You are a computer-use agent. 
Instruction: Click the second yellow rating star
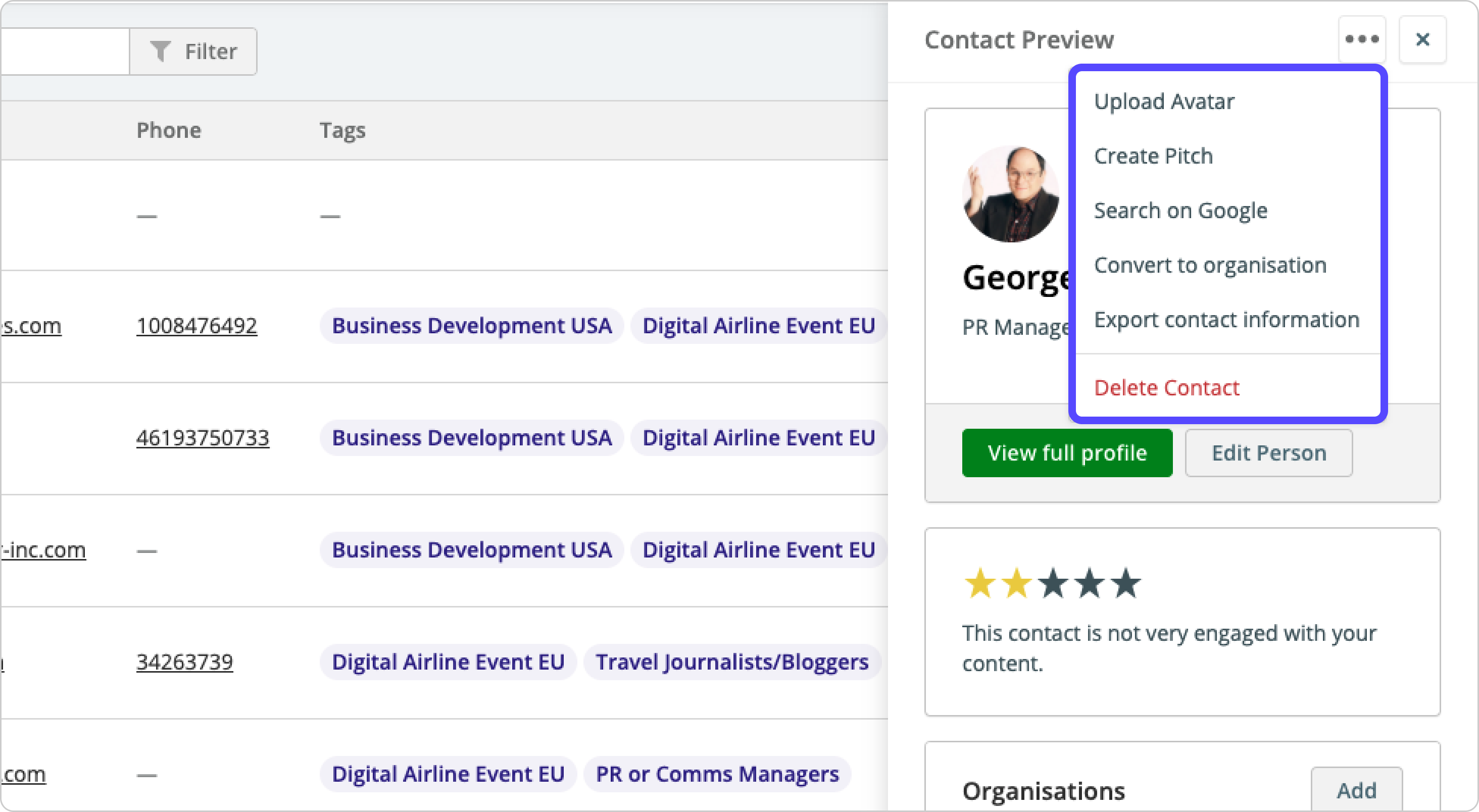[1016, 584]
